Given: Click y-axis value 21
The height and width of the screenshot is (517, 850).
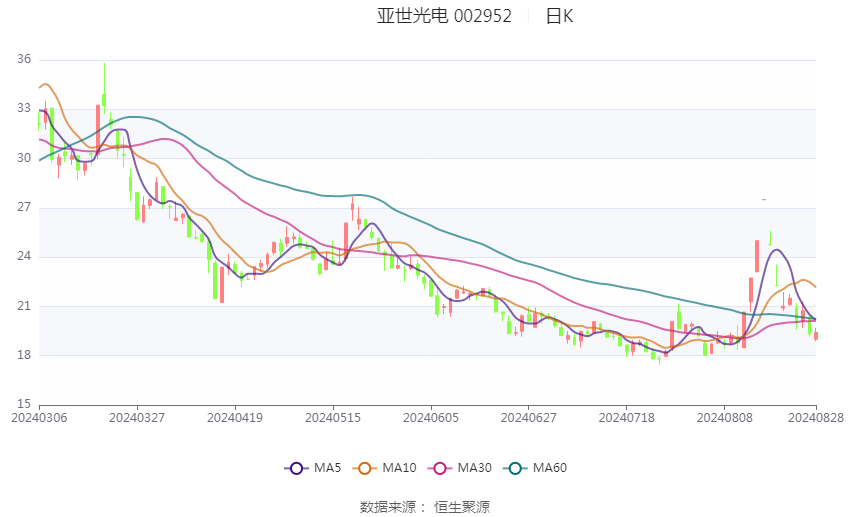Looking at the screenshot, I should click(24, 306).
